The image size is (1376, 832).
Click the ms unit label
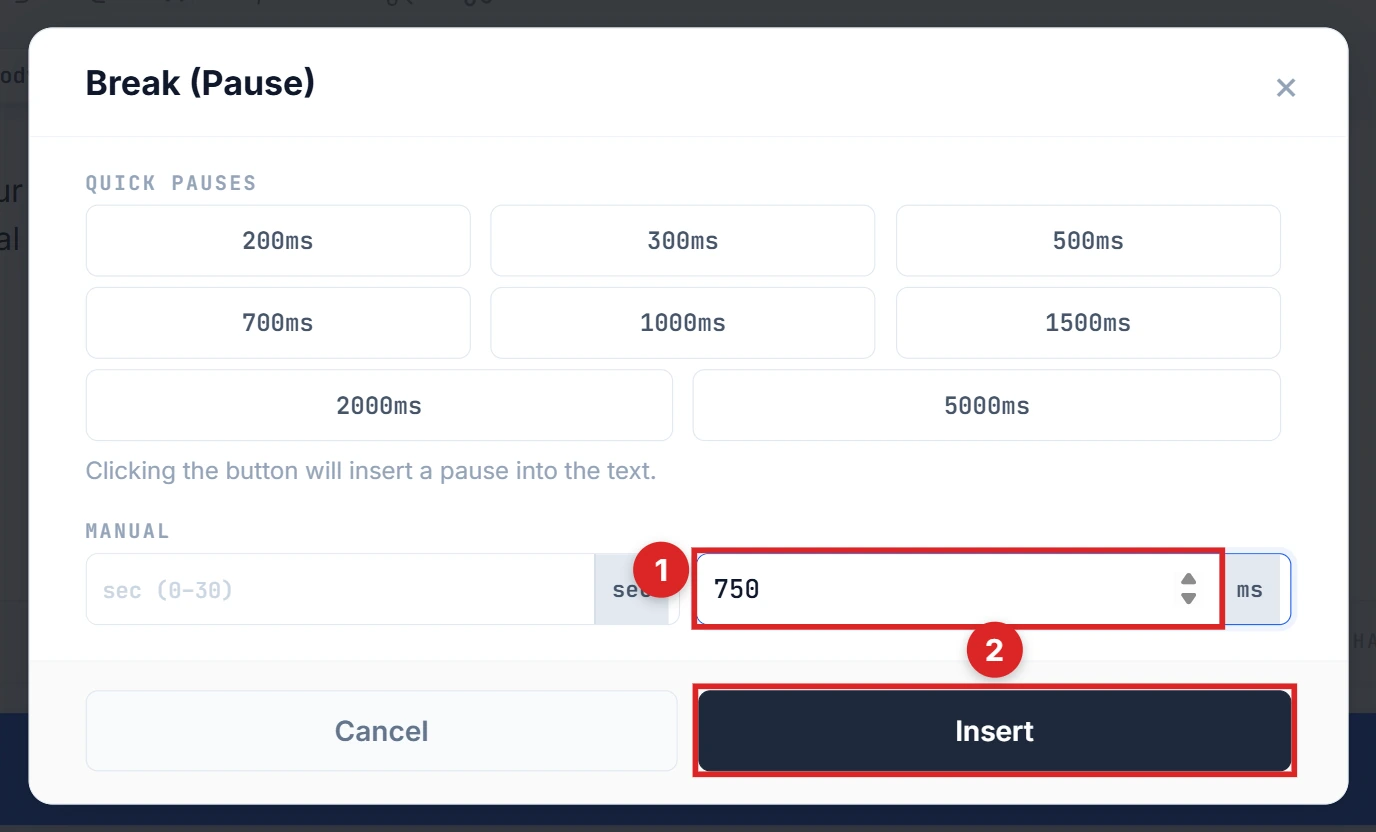coord(1250,589)
